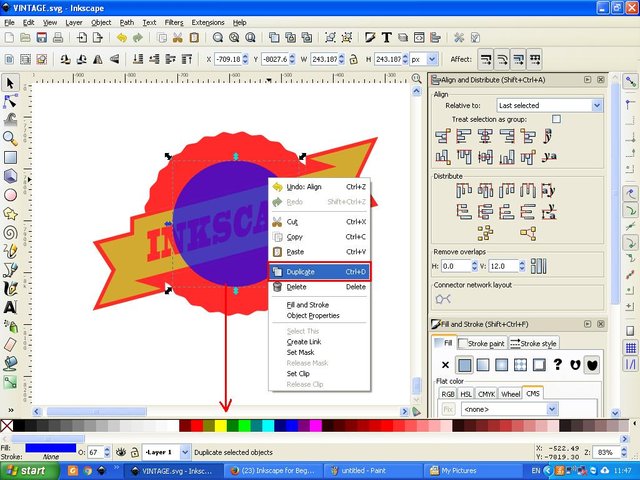This screenshot has height=480, width=640.
Task: Select the Calligraphy tool
Action: tap(10, 288)
